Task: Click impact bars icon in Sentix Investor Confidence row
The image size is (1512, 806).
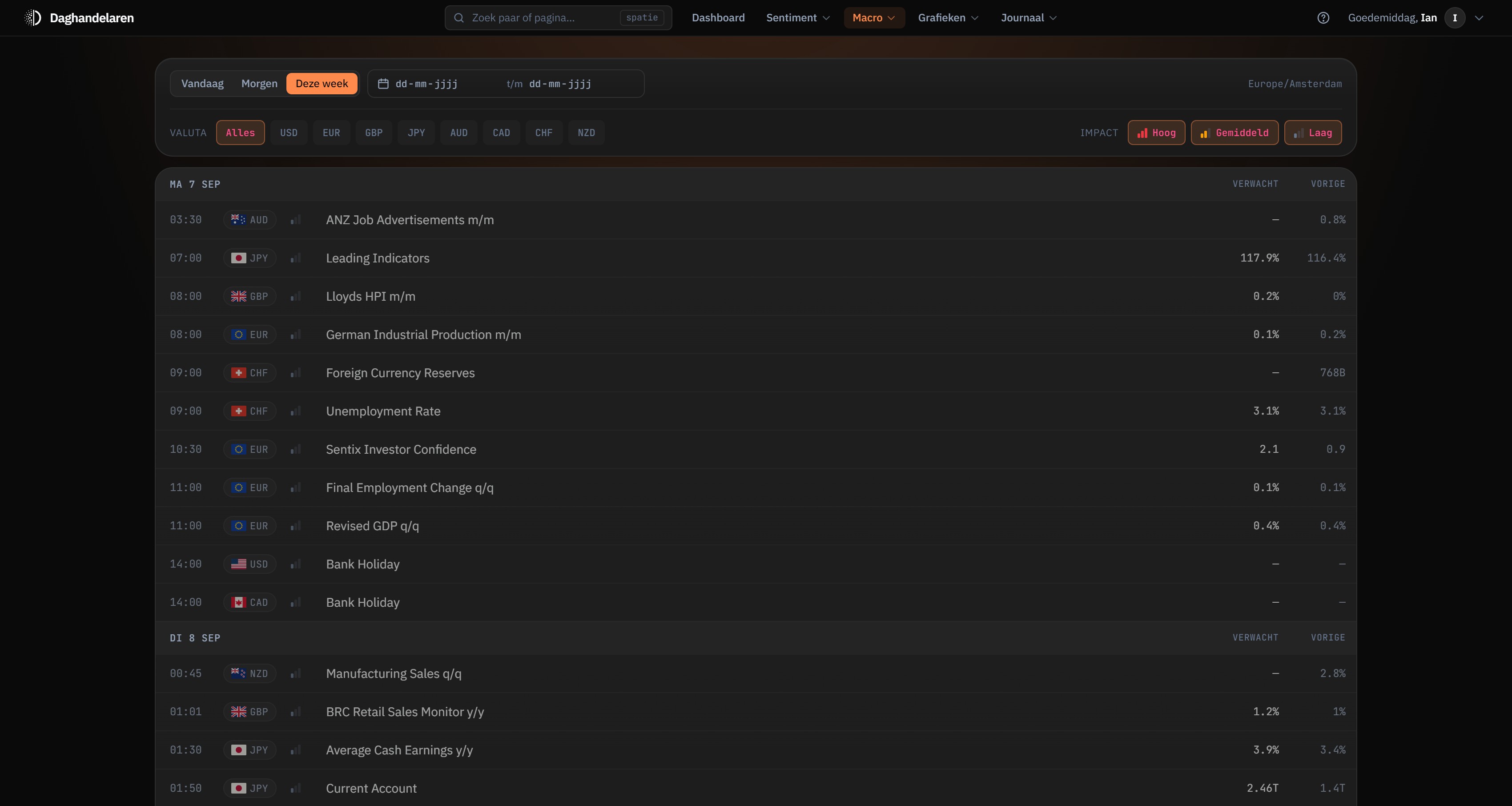Action: coord(296,449)
